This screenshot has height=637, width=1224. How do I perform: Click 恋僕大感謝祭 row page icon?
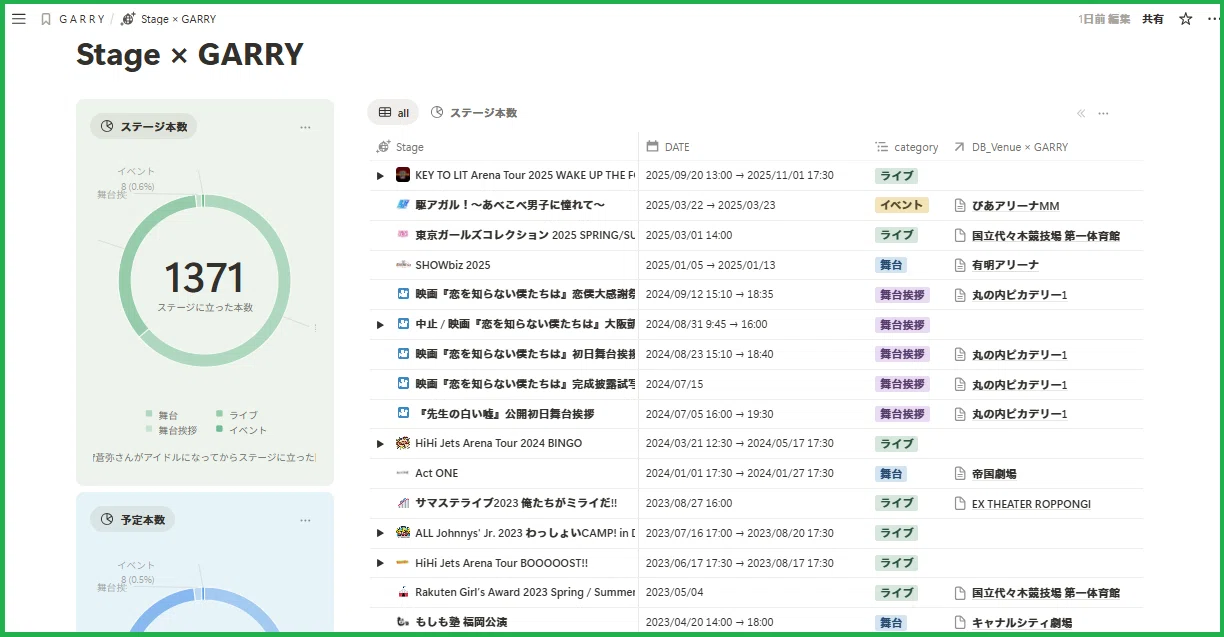tap(403, 294)
